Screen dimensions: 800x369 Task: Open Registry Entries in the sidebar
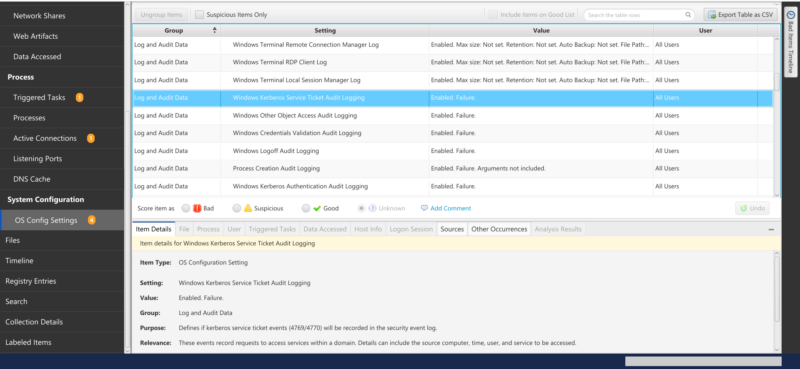(62, 281)
